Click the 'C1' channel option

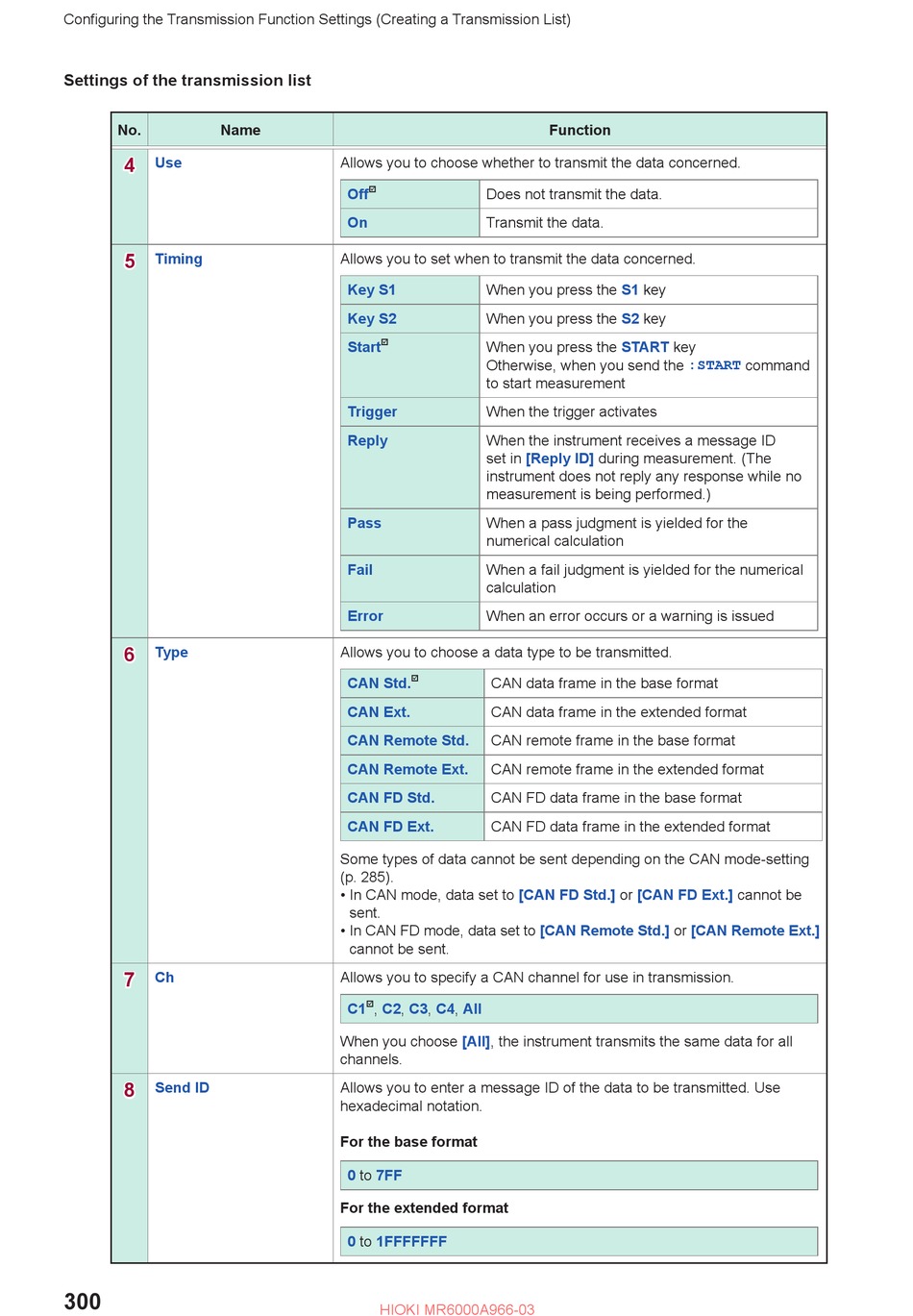[357, 1009]
